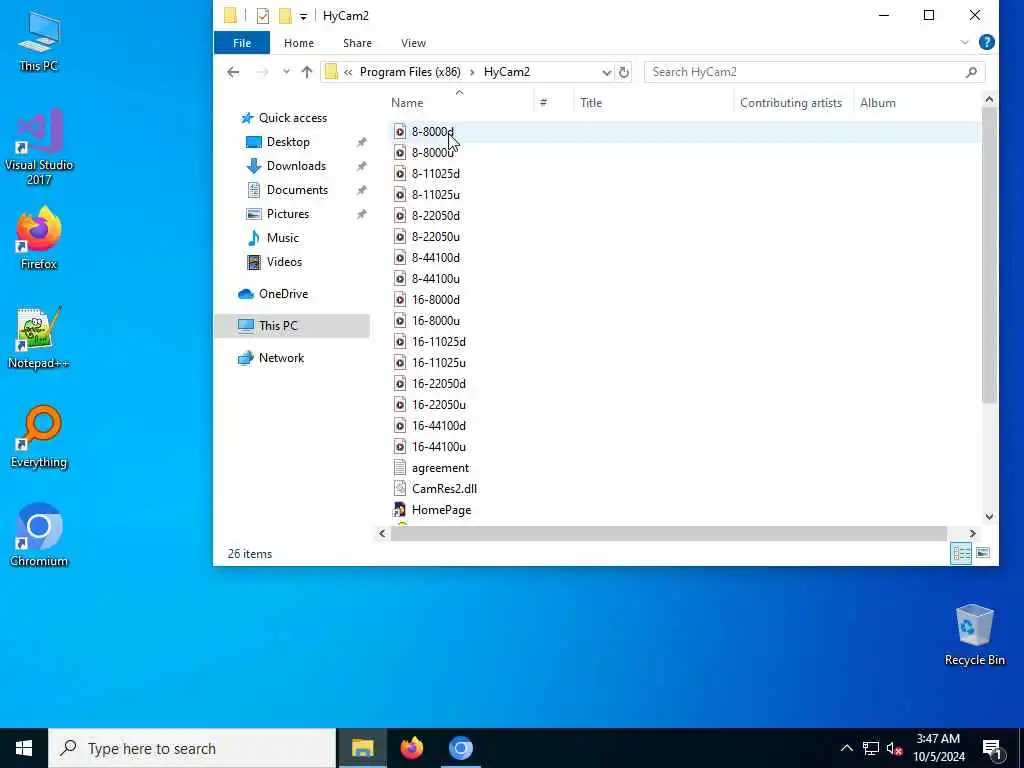Click the Back navigation arrow
This screenshot has width=1024, height=768.
233,72
